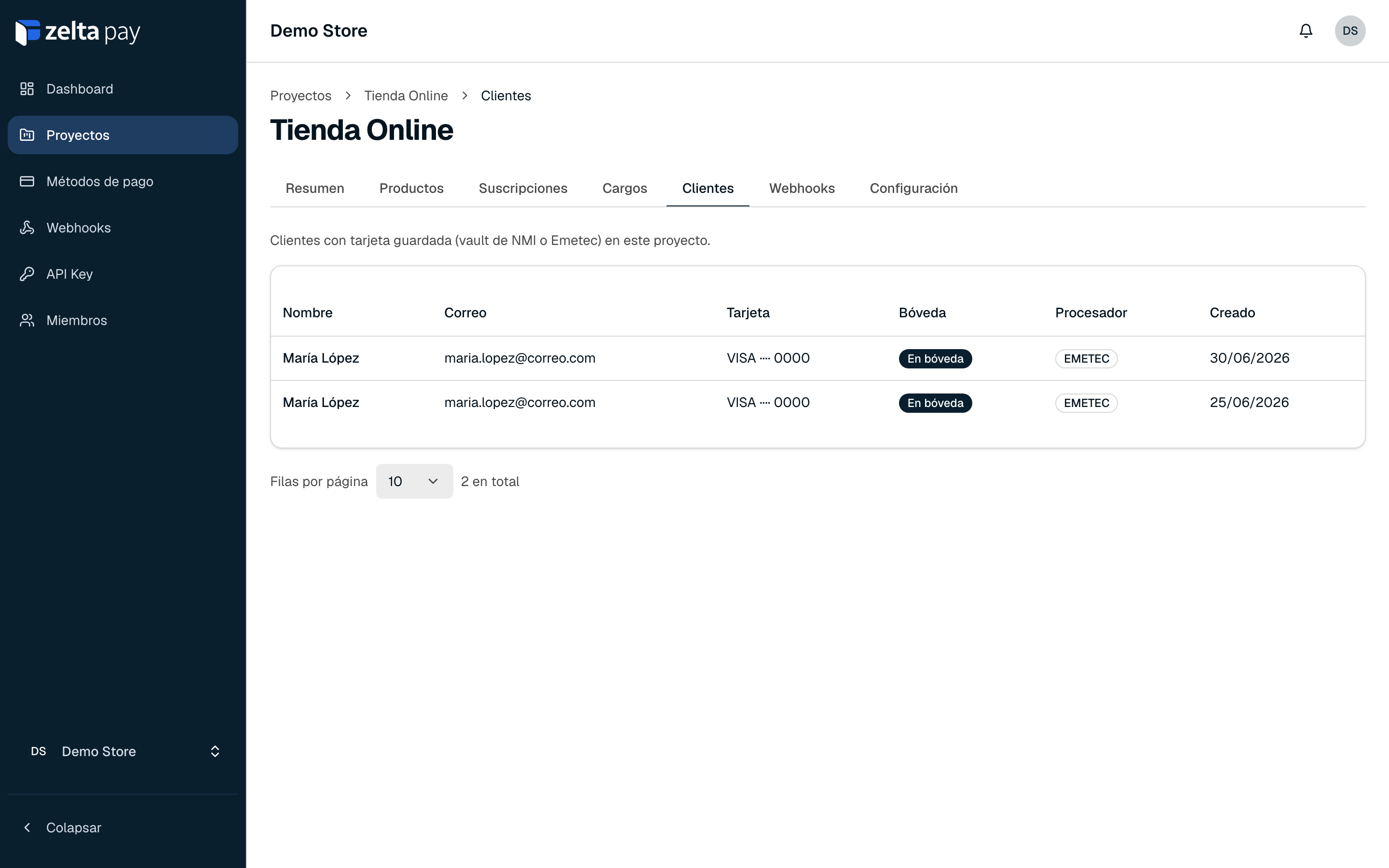Image resolution: width=1389 pixels, height=868 pixels.
Task: Open the Configuración tab
Action: 913,188
